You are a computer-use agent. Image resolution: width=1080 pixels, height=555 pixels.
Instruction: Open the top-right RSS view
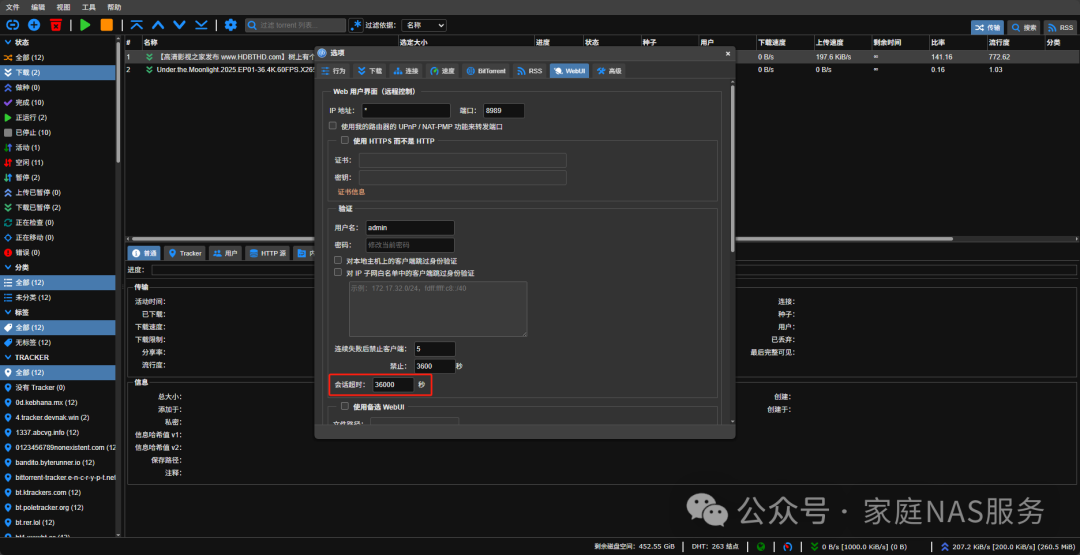(x=1060, y=28)
